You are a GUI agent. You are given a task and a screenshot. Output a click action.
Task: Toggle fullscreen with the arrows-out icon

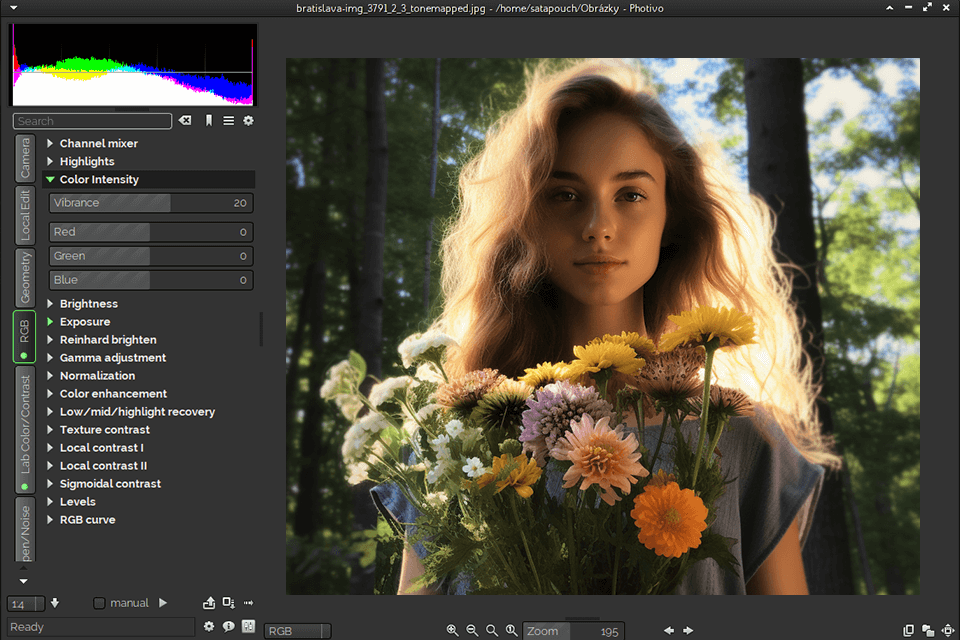(x=948, y=630)
